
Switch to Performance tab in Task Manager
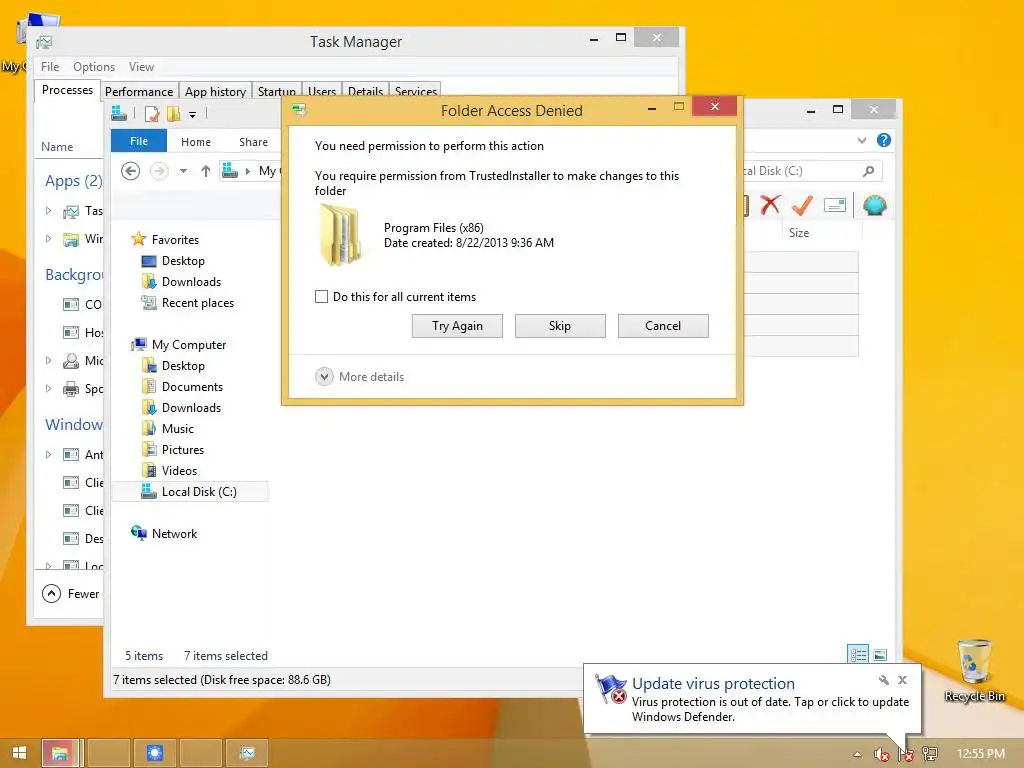139,91
